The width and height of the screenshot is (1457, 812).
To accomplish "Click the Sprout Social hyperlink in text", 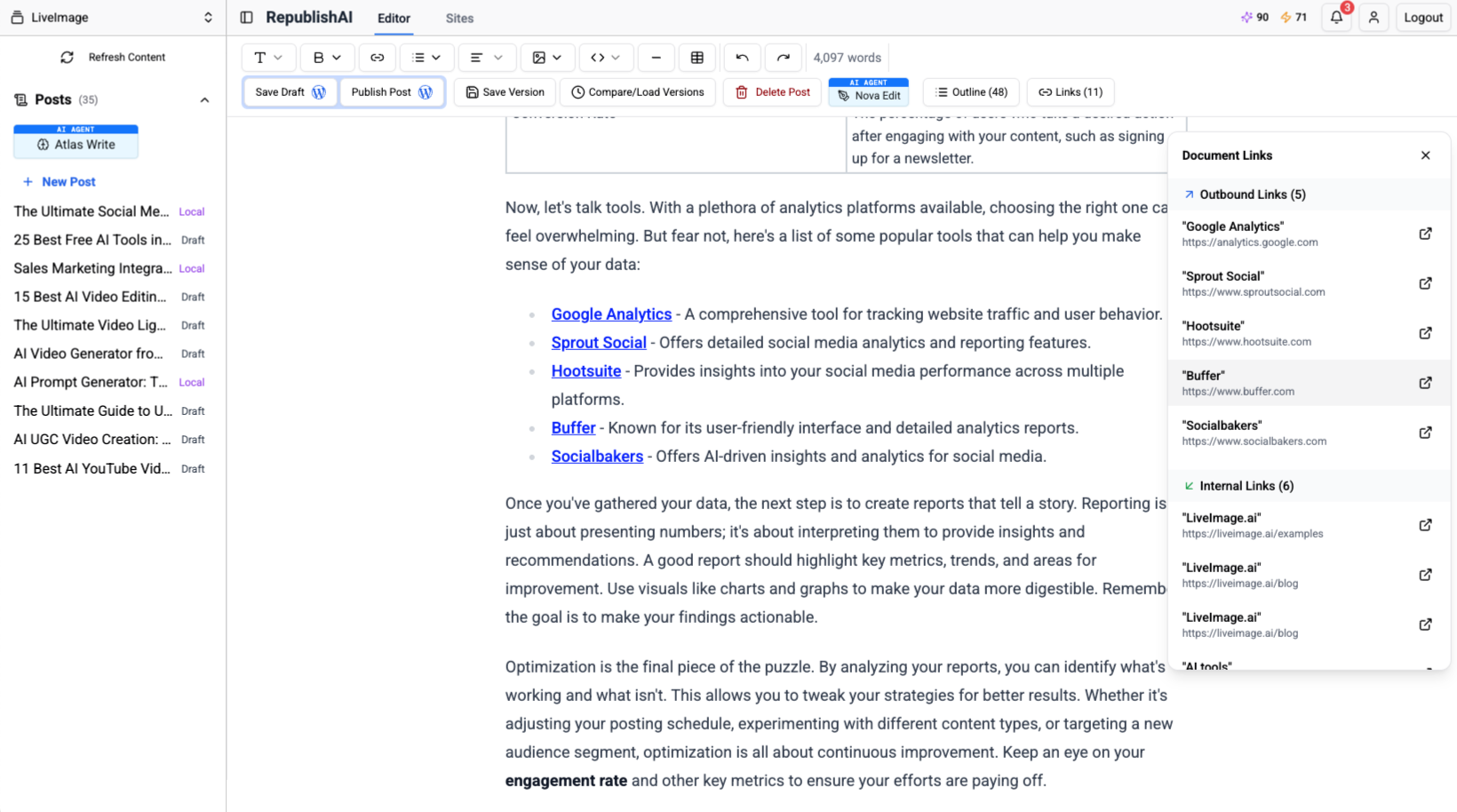I will [599, 343].
